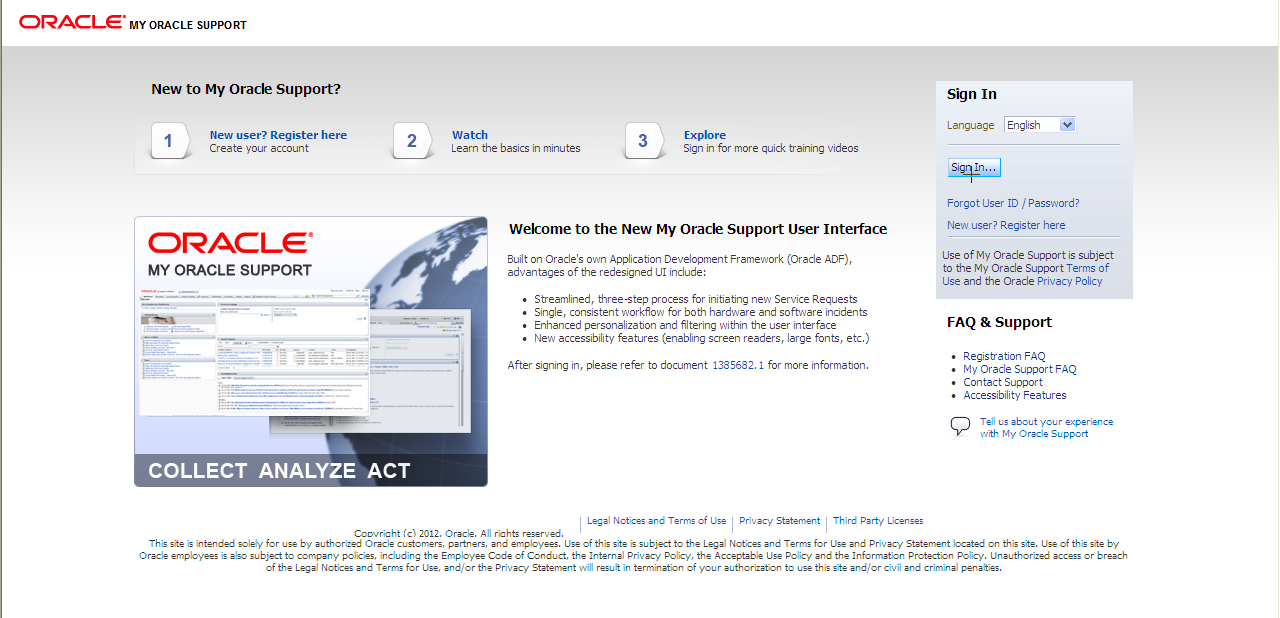Click the step 3 number badge
The image size is (1280, 618).
[644, 141]
